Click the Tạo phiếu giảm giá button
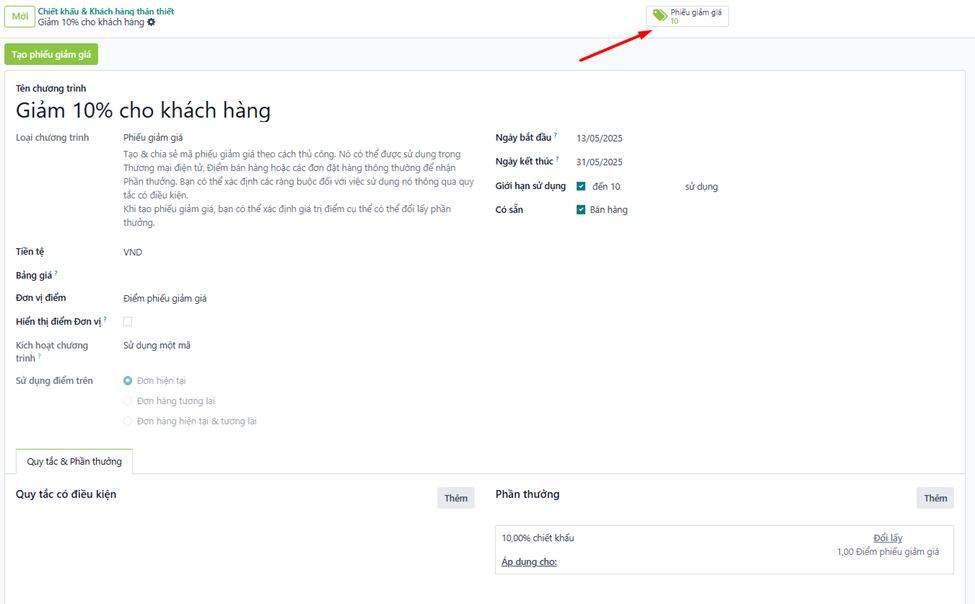This screenshot has width=975, height=604. (51, 54)
